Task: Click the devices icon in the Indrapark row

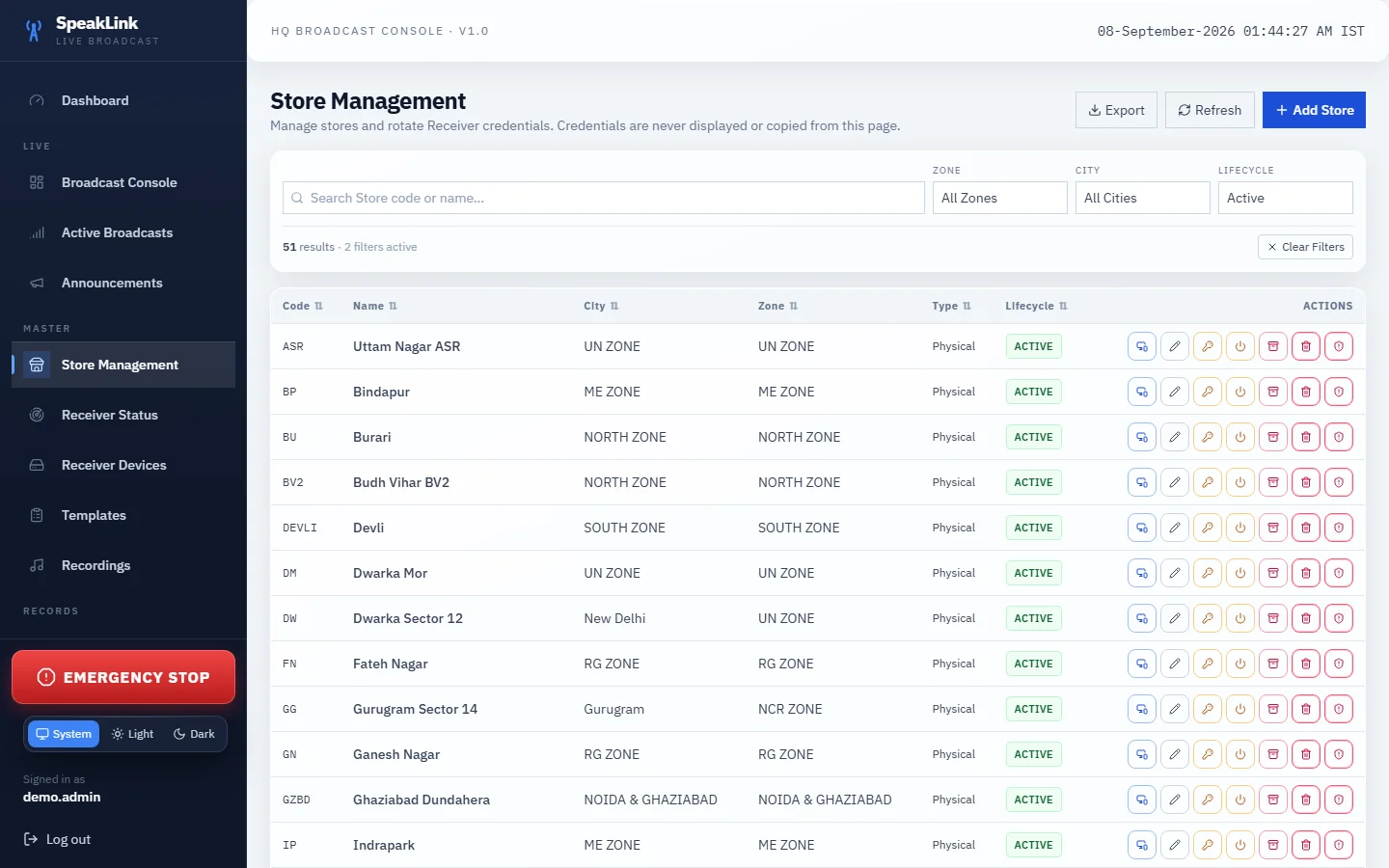Action: click(1142, 845)
